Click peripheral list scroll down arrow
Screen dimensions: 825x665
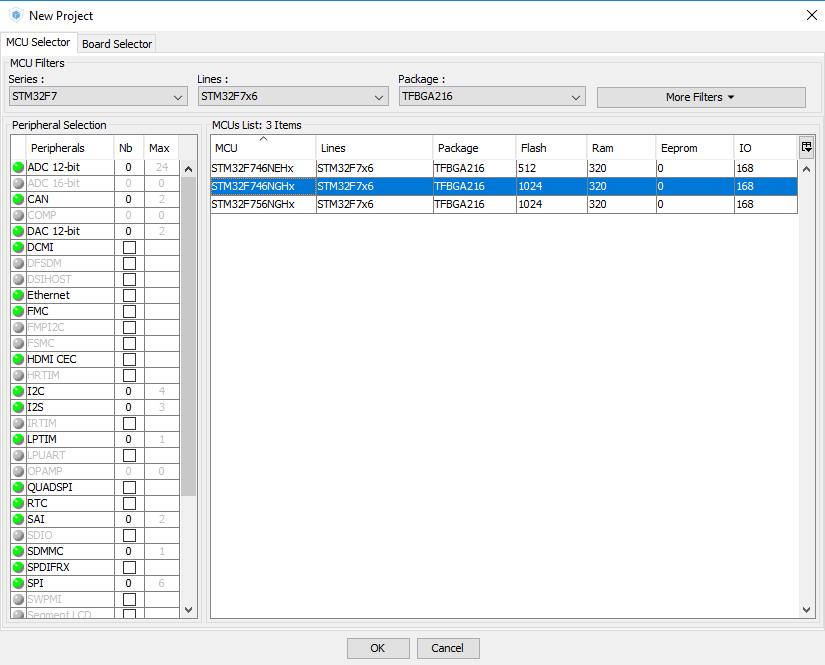188,610
